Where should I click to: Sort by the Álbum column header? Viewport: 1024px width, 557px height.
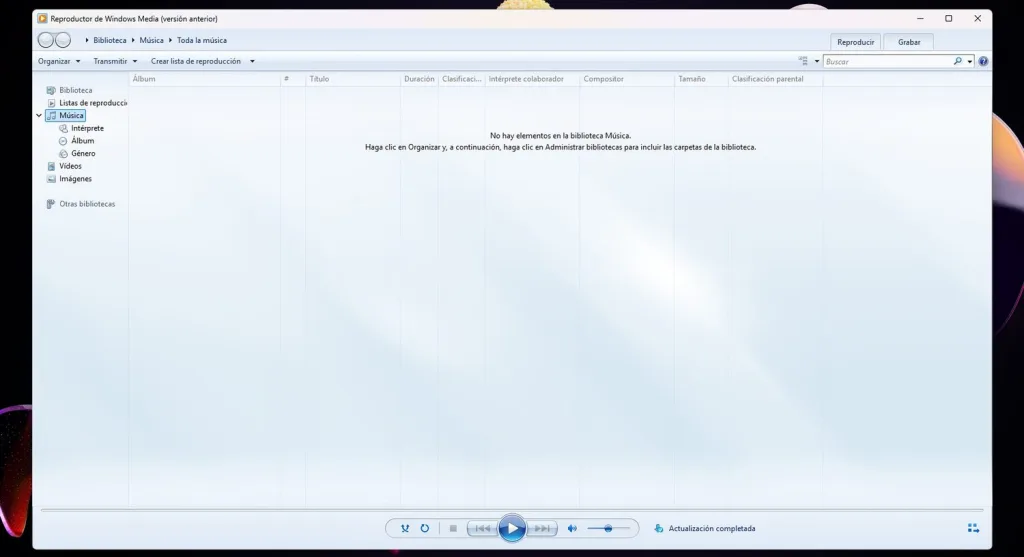[204, 79]
